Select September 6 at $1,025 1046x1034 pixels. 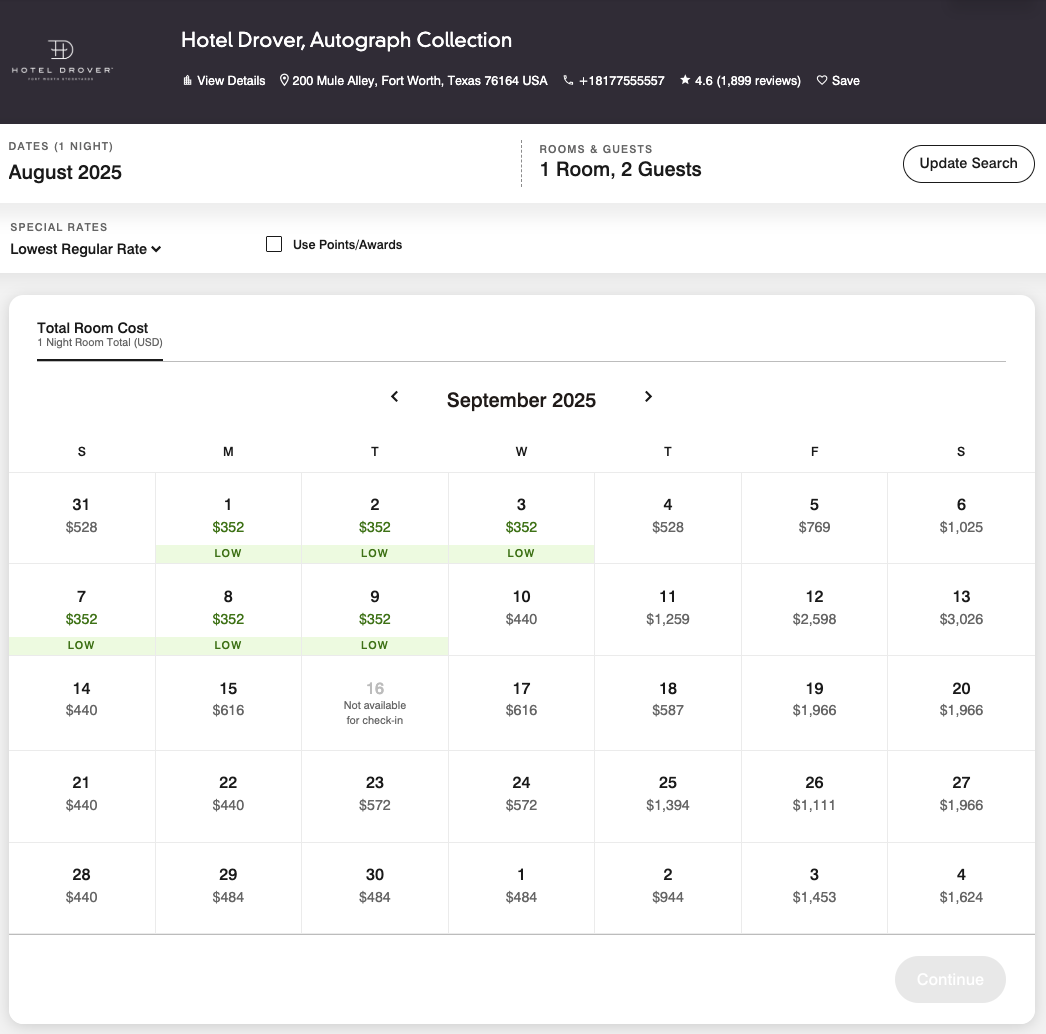(x=961, y=518)
